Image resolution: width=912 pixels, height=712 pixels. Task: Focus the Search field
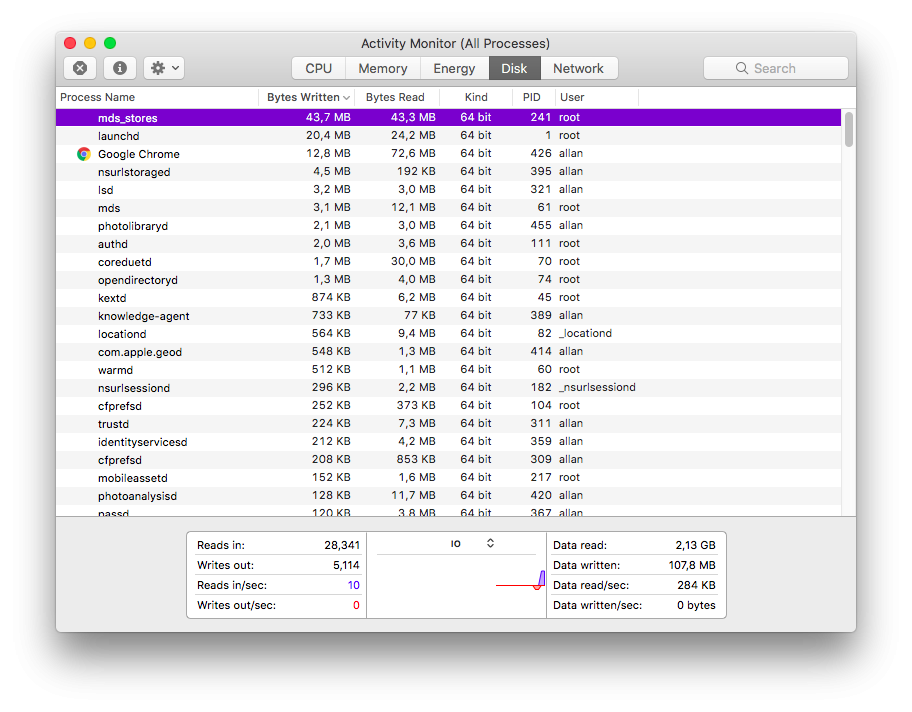[775, 68]
